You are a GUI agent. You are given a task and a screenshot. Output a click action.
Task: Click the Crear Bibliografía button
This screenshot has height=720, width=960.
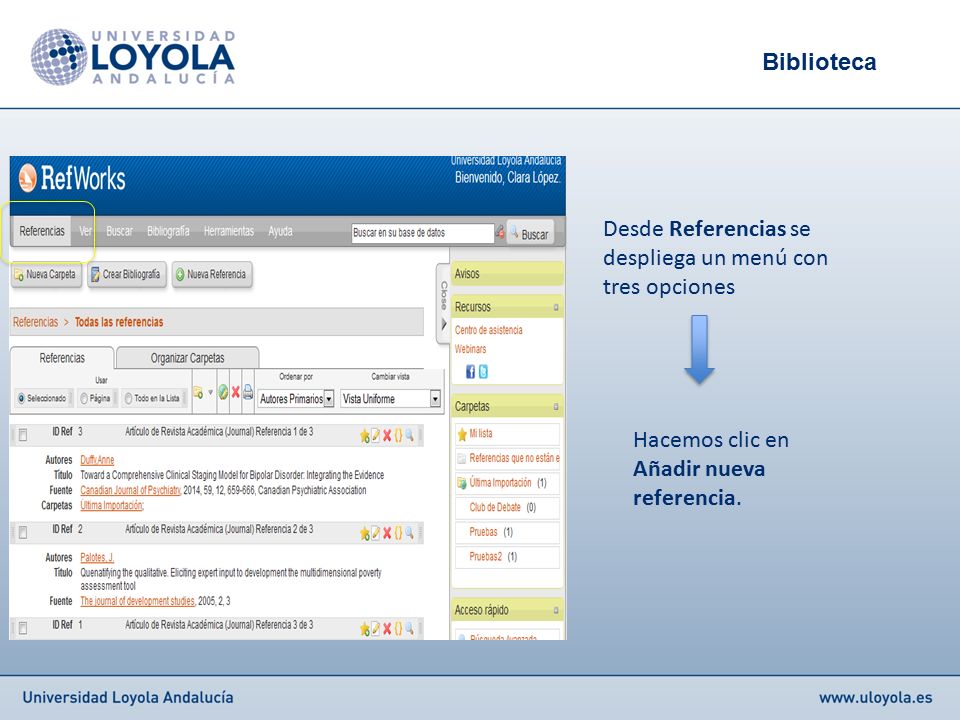pyautogui.click(x=126, y=275)
